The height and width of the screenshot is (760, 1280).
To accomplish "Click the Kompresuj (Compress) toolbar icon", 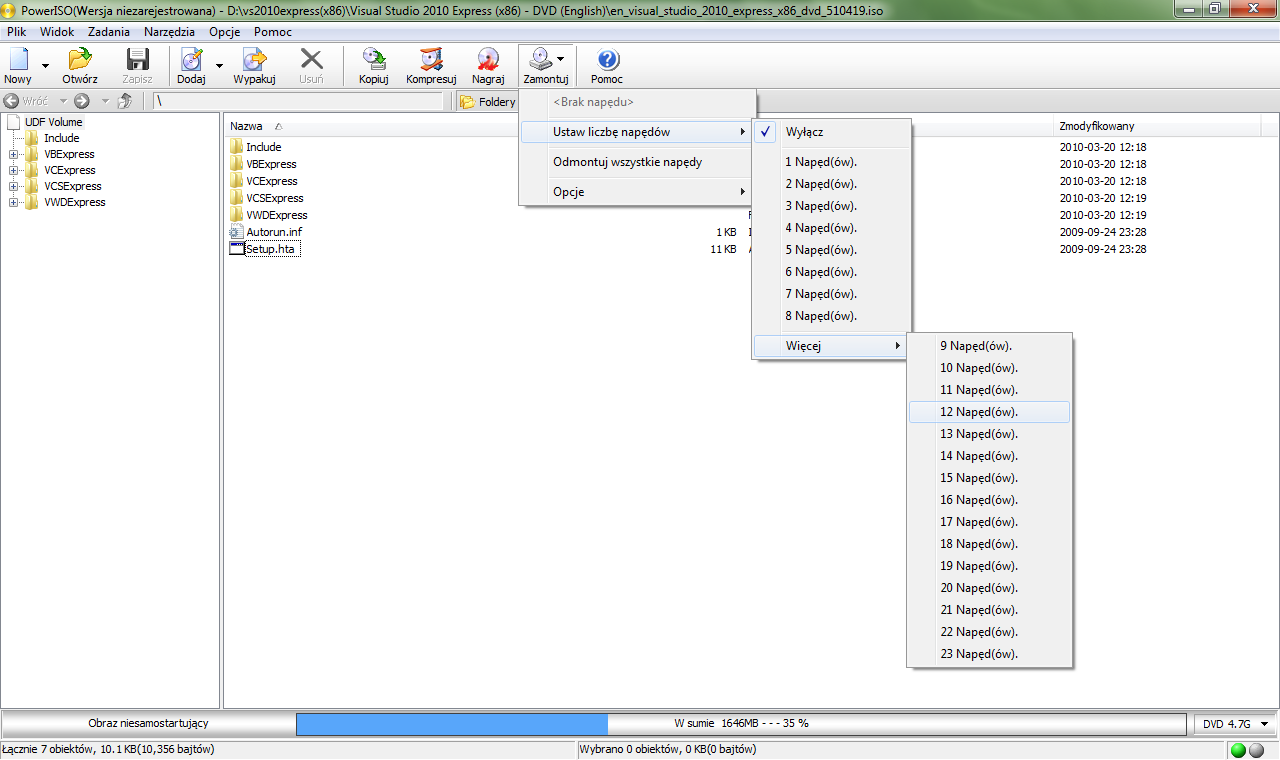I will (431, 60).
